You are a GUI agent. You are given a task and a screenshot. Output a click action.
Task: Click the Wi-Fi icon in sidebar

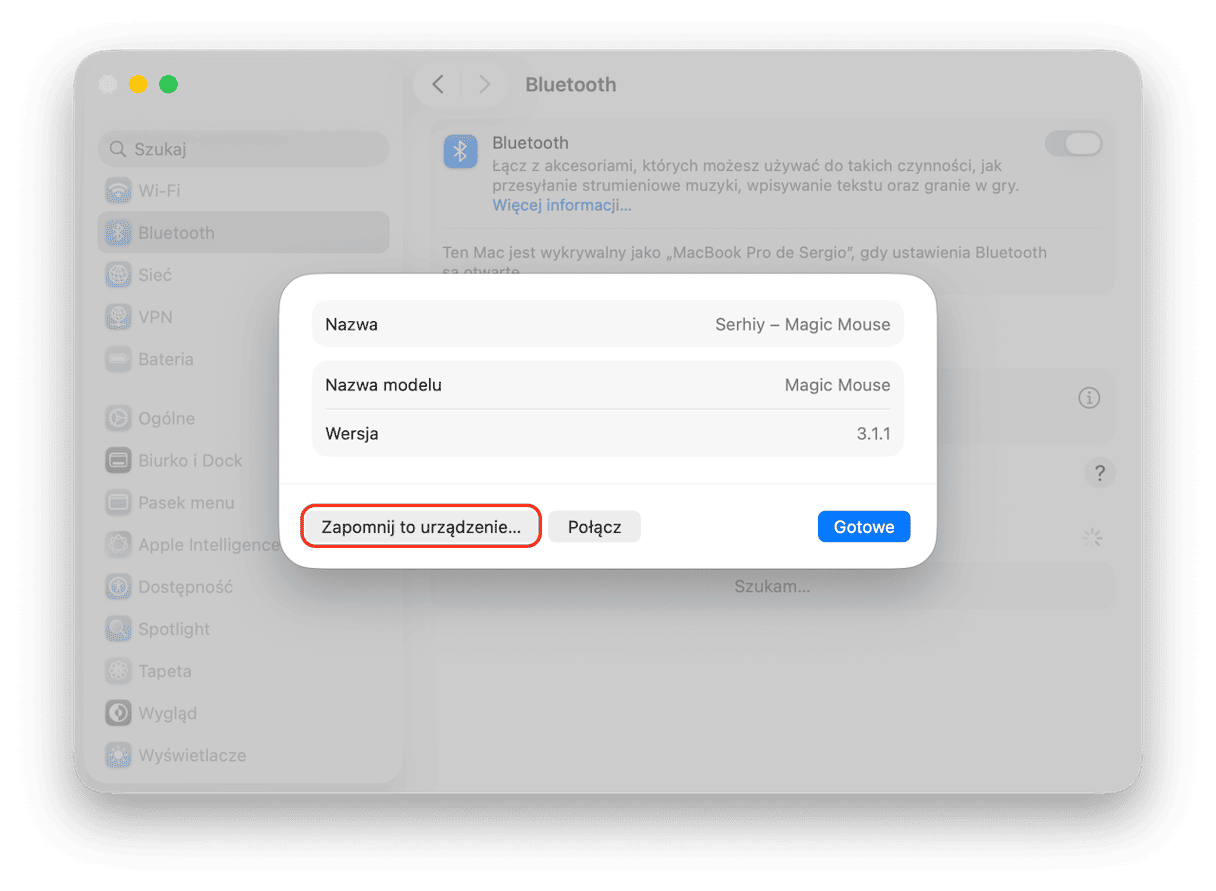[119, 191]
